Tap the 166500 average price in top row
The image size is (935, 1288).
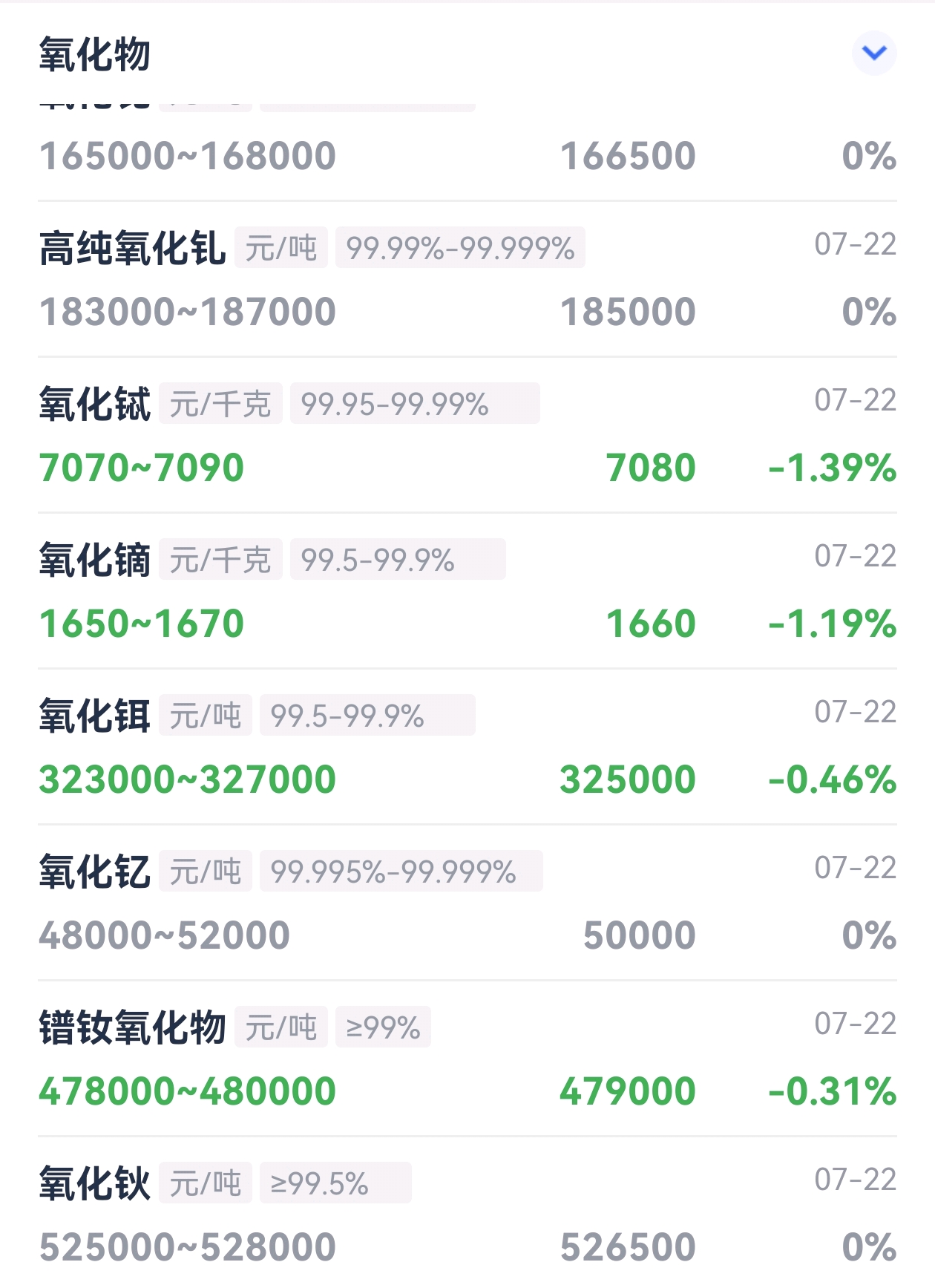pos(628,156)
